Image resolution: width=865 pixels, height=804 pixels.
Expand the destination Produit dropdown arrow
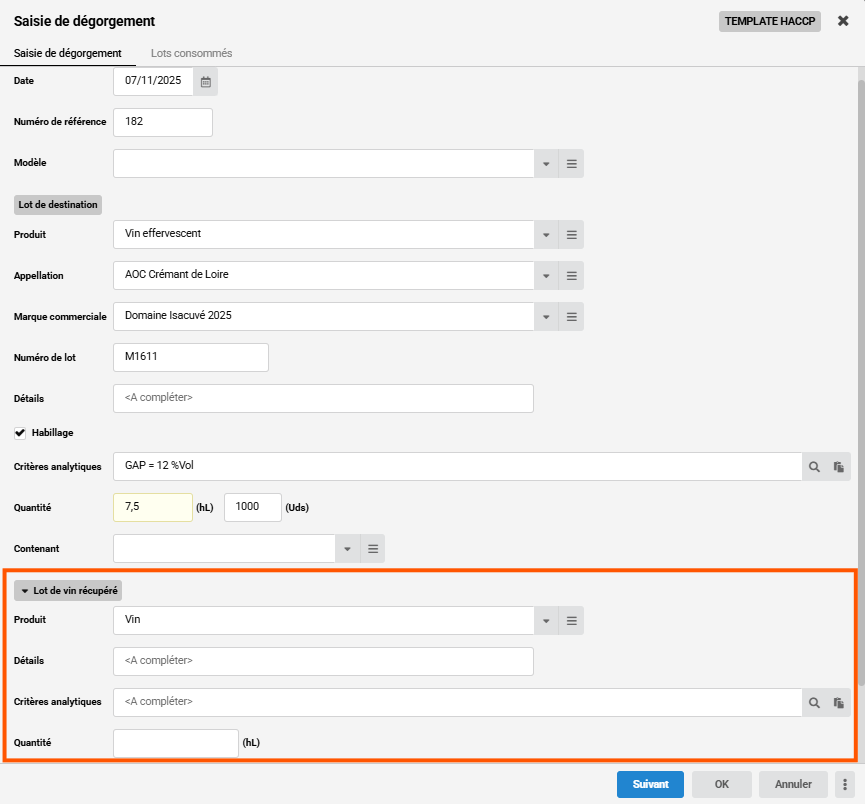point(546,235)
